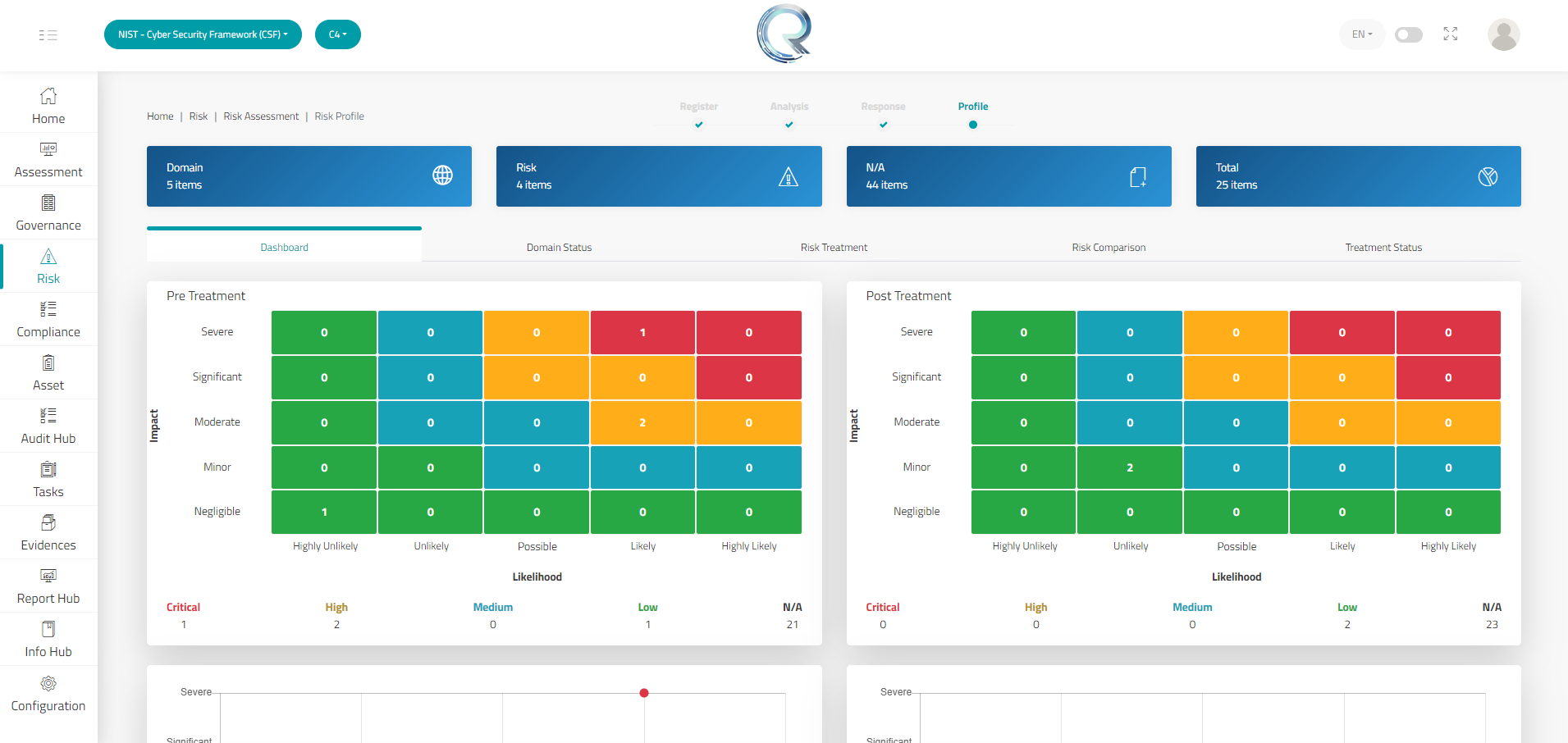The height and width of the screenshot is (743, 1568).
Task: Go to the Register step
Action: pyautogui.click(x=698, y=107)
